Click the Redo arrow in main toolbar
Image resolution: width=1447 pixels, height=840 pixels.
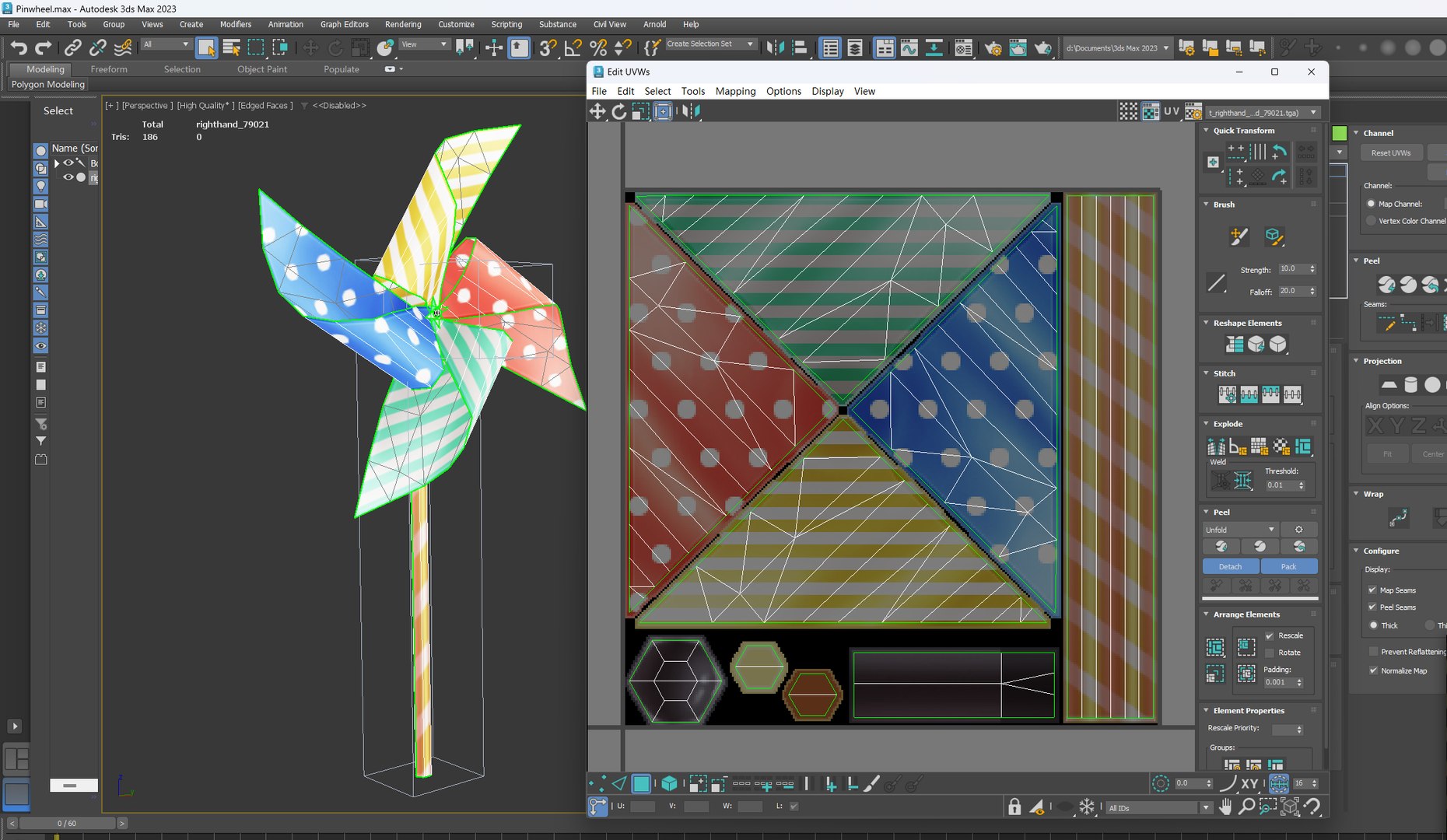point(44,48)
